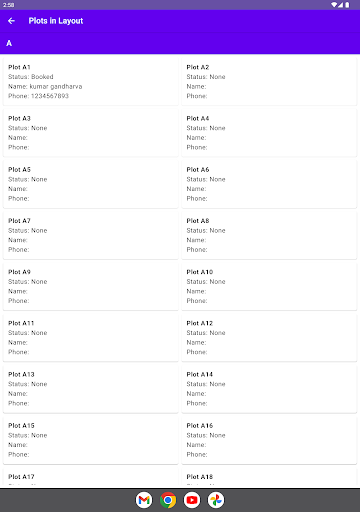Viewport: 360px width, 512px height.
Task: Tap the Wi-Fi status icon
Action: click(x=334, y=5)
